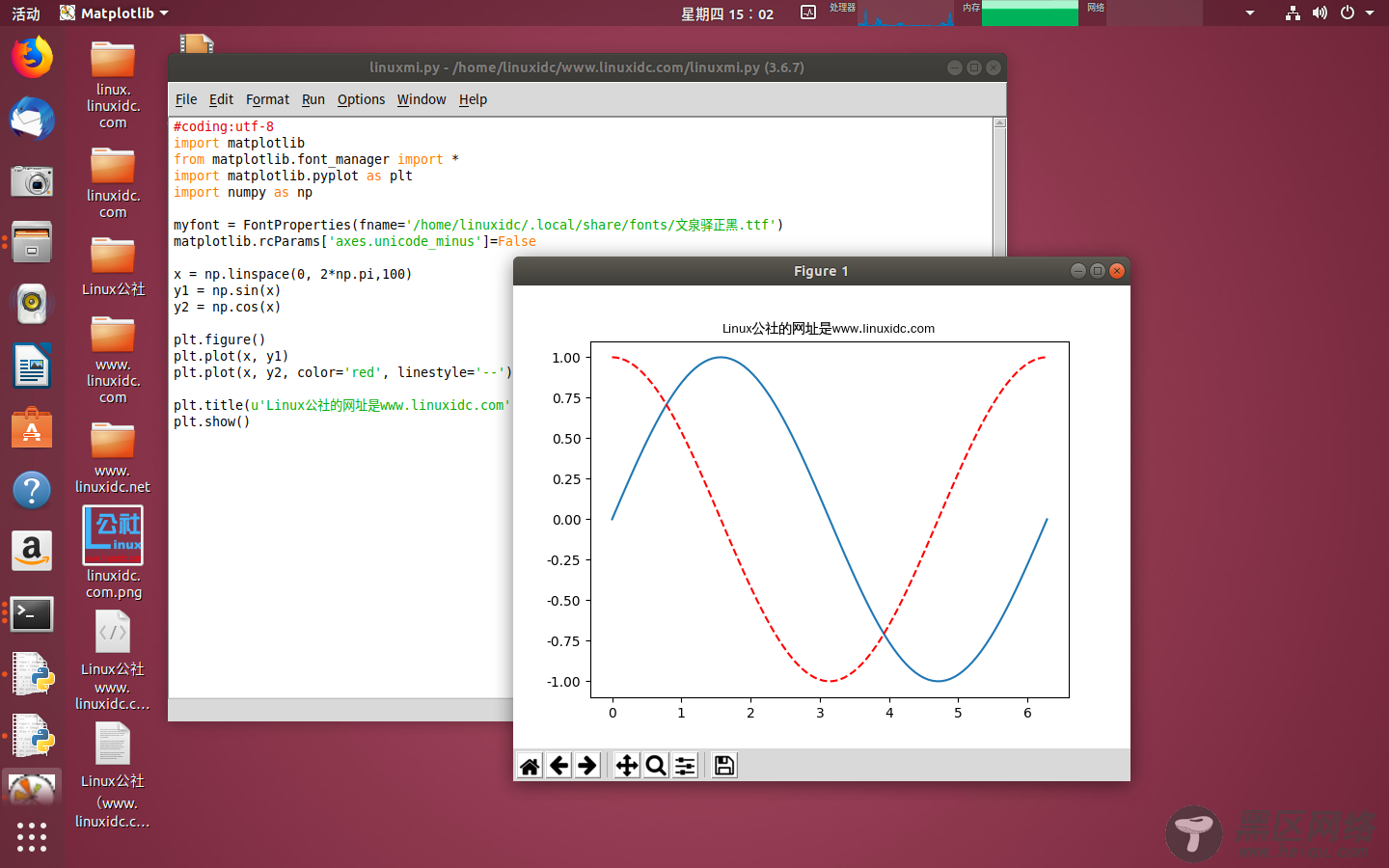Open LibreOffice Writer from dock
Screen dimensions: 1389x868
32,366
